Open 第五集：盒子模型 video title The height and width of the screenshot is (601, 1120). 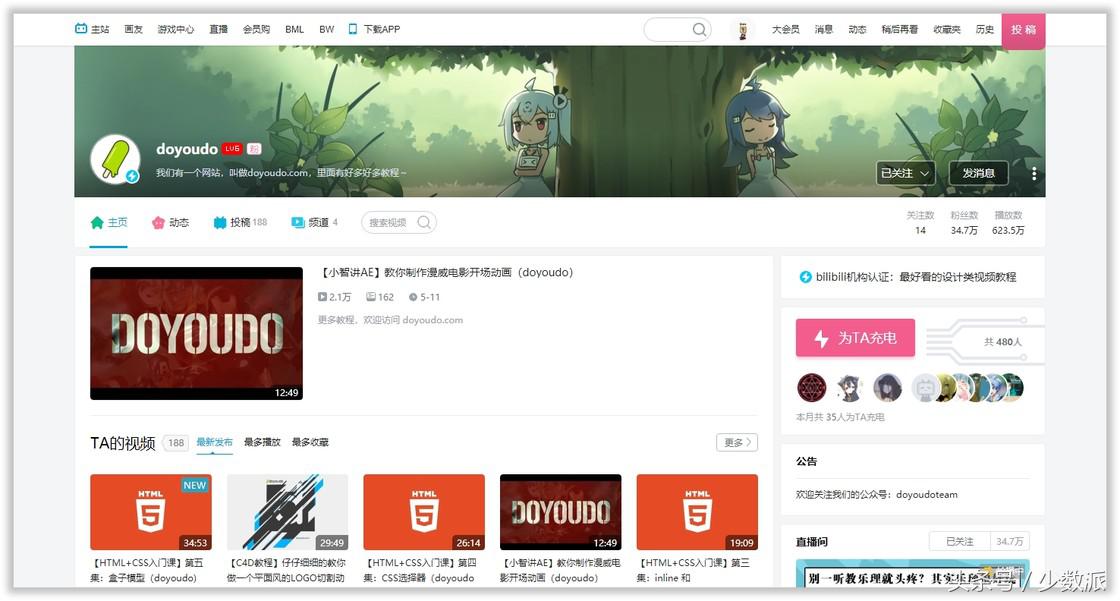(x=146, y=570)
